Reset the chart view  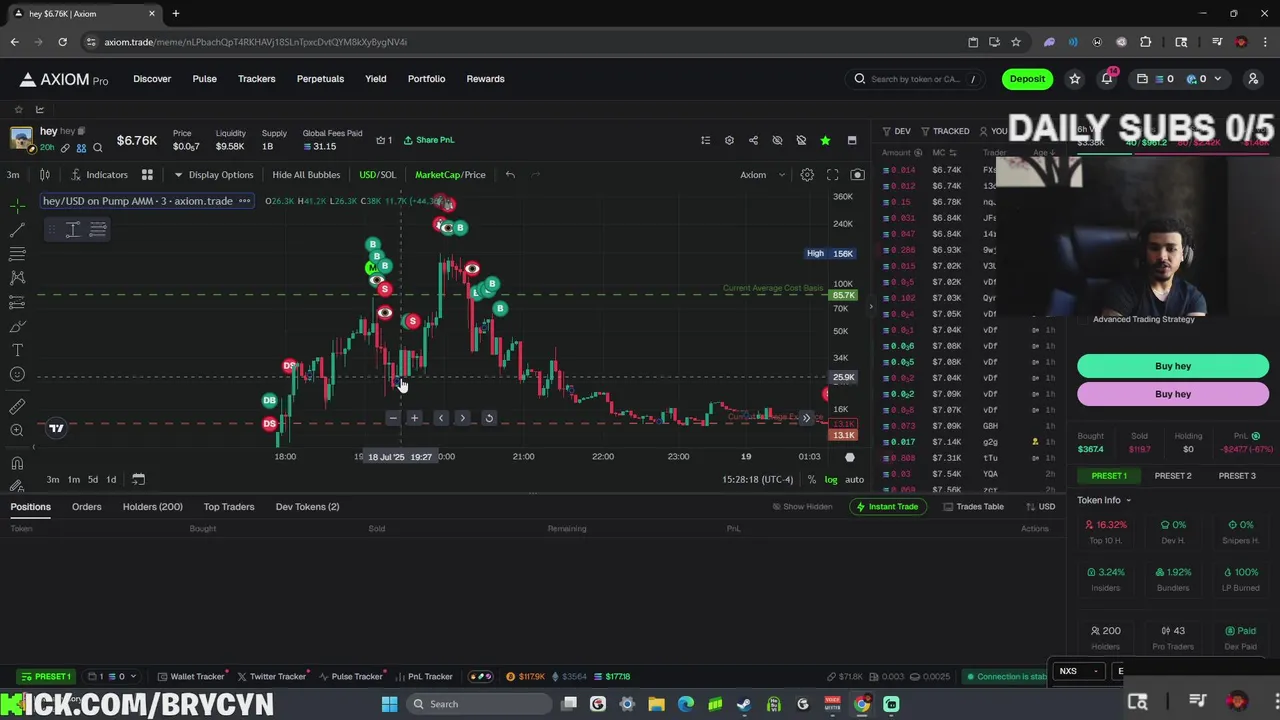click(x=489, y=418)
